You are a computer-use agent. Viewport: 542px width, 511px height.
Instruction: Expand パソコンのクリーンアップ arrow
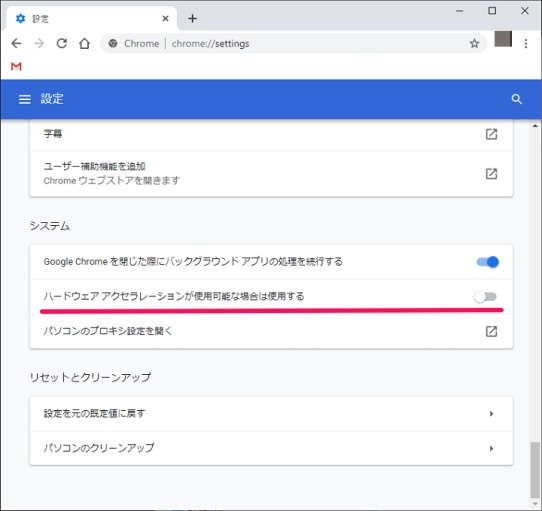491,448
